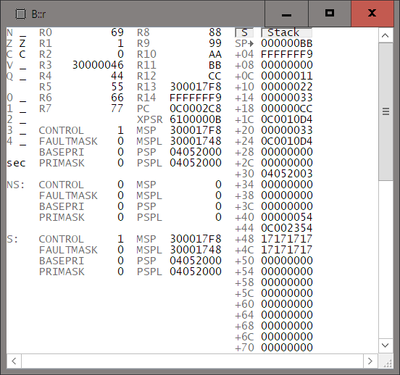The height and width of the screenshot is (375, 400).
Task: Select the R1 register value 1
Action: (120, 43)
